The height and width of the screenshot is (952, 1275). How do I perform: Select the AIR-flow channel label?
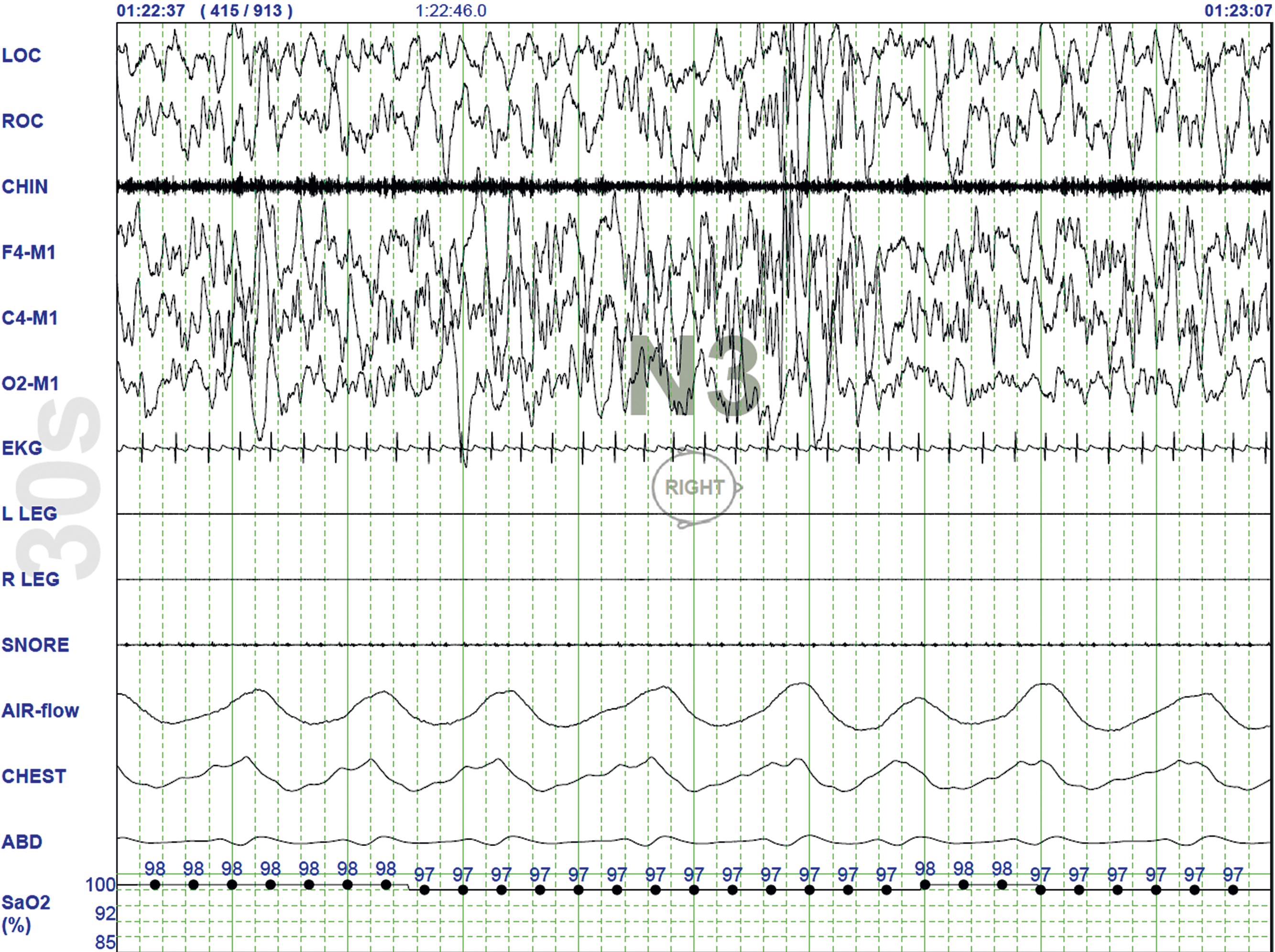(40, 711)
